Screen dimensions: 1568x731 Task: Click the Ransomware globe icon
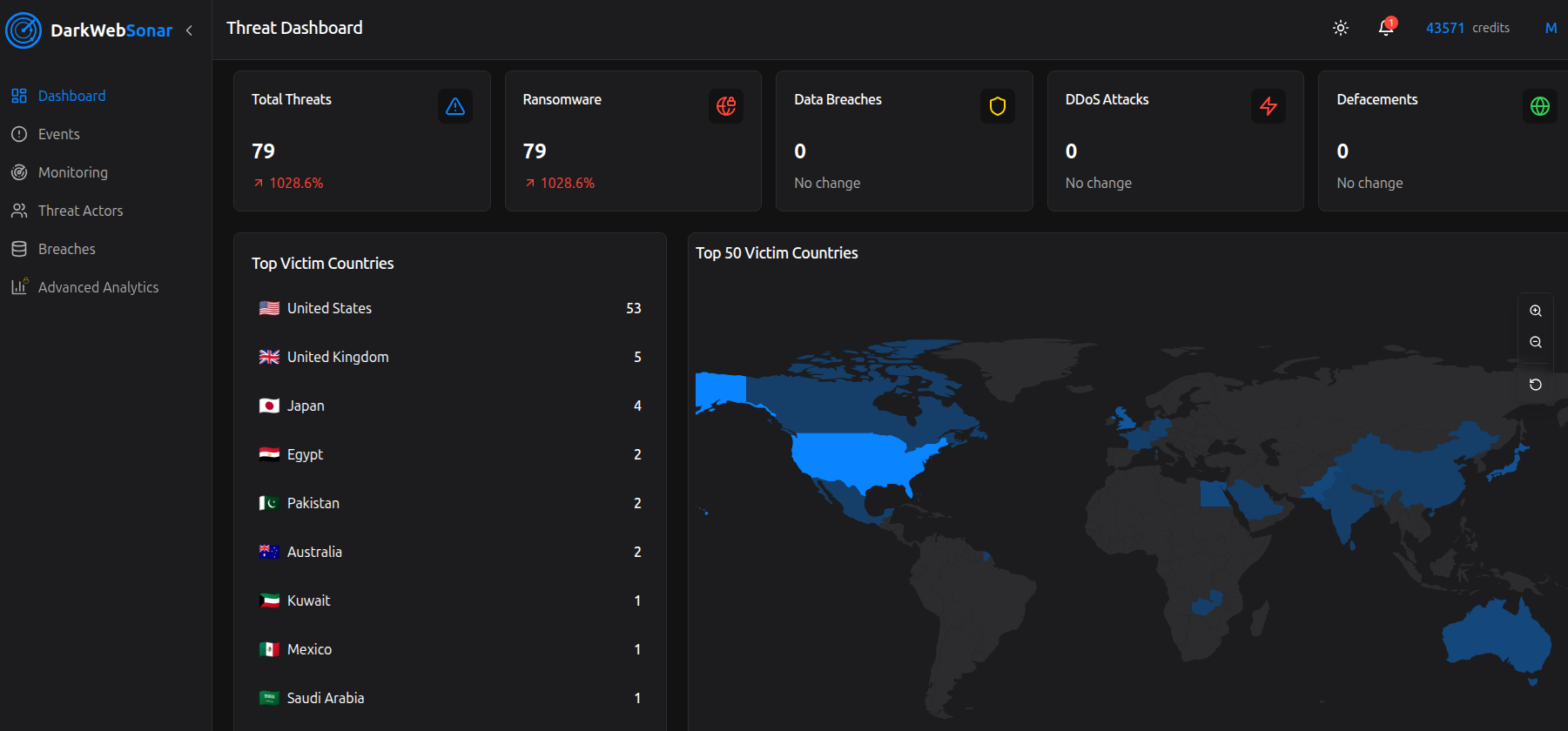point(725,106)
